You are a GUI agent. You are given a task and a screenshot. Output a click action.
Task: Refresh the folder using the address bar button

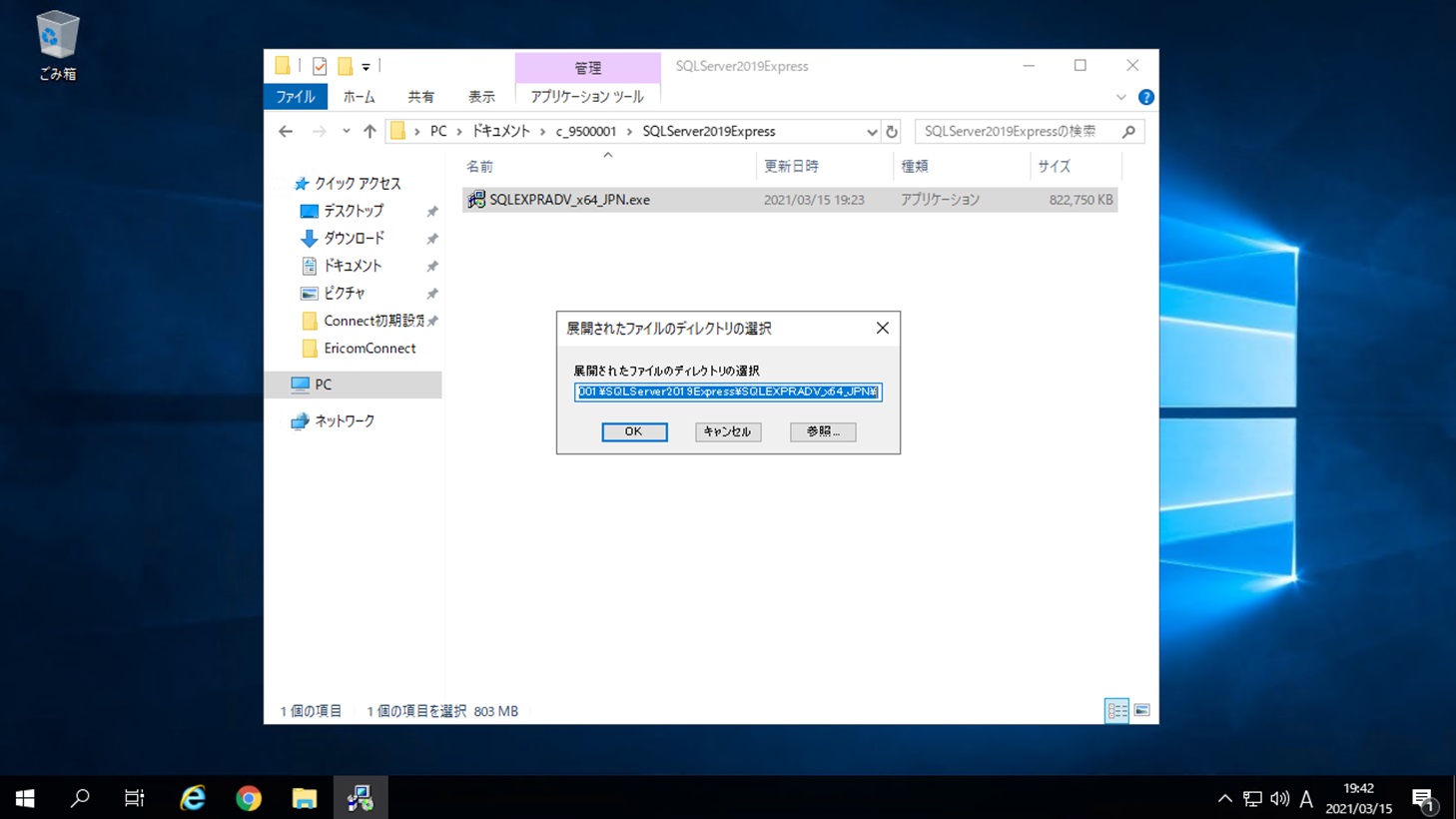coord(892,132)
